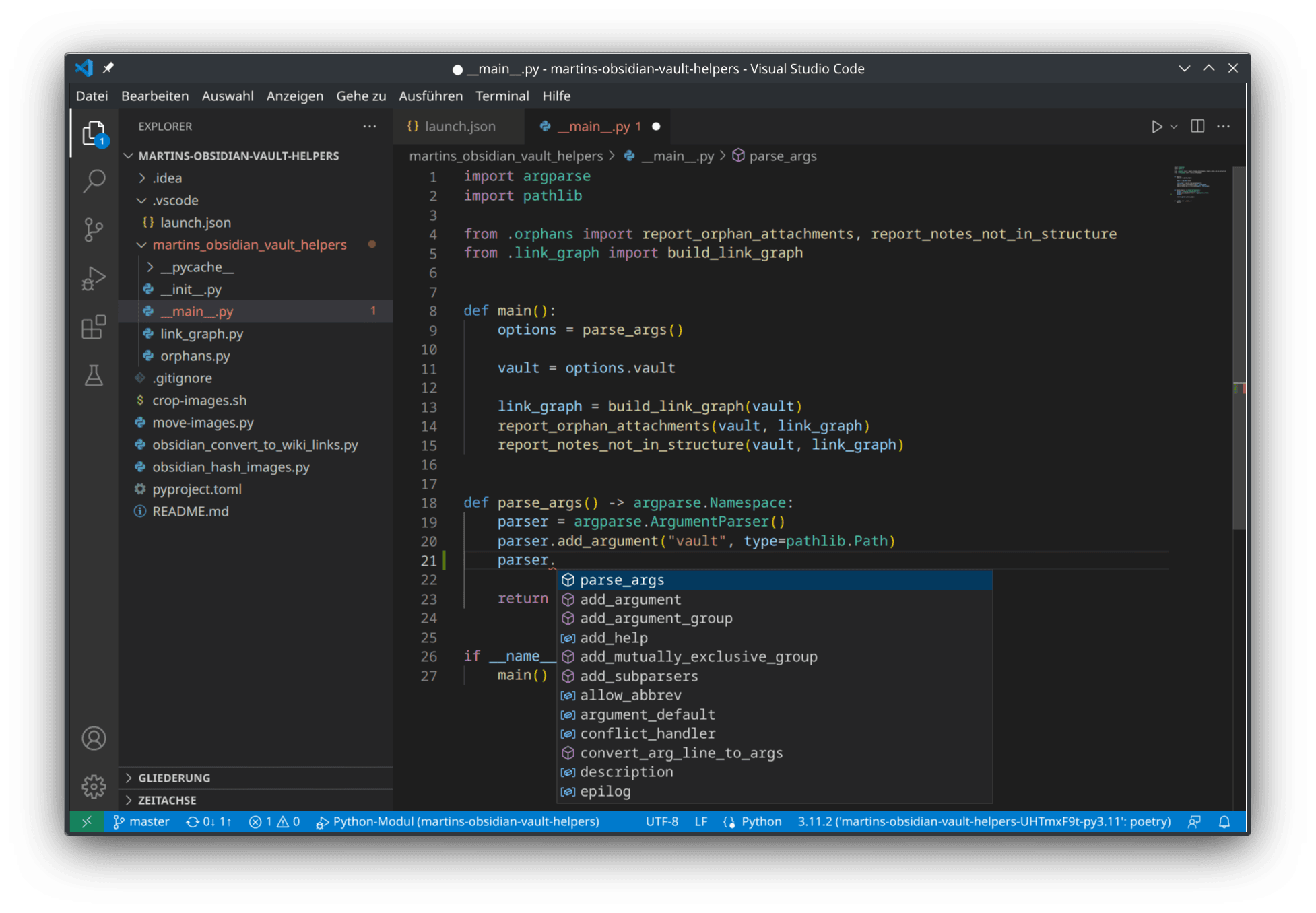This screenshot has width=1316, height=913.
Task: Open the Accounts menu icon
Action: click(x=94, y=738)
